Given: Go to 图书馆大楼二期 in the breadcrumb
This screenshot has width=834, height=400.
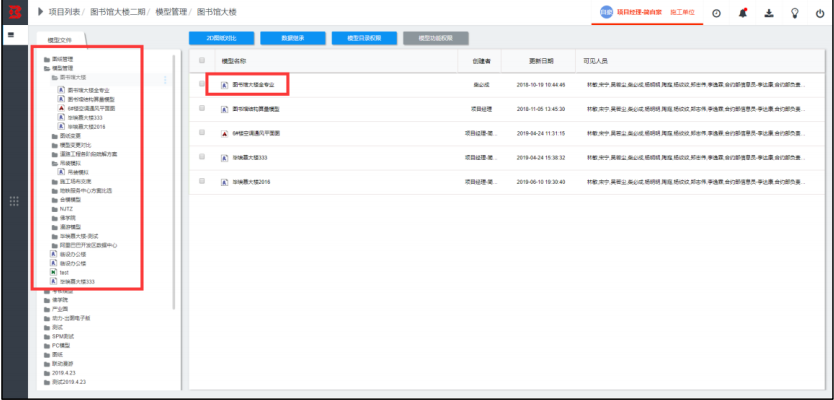Looking at the screenshot, I should click(116, 12).
